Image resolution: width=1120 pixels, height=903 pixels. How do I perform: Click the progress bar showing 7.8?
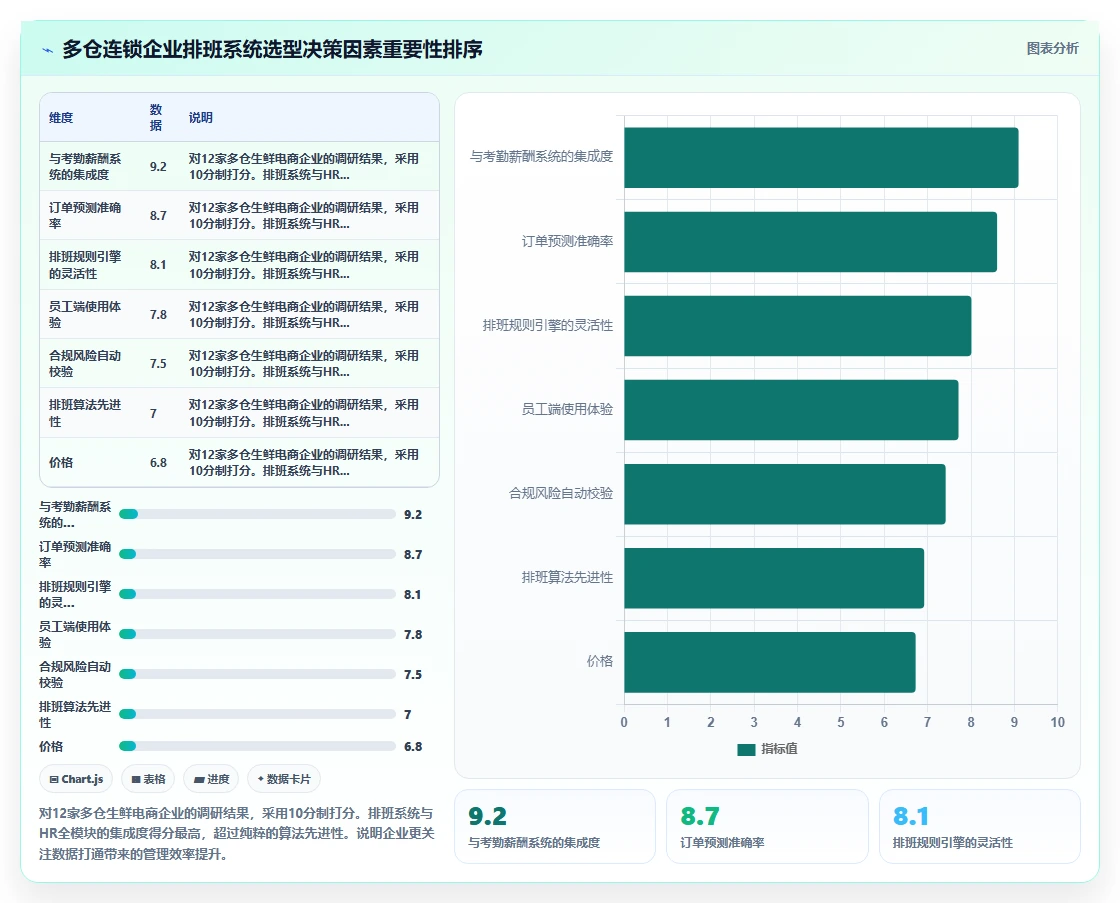[x=257, y=634]
